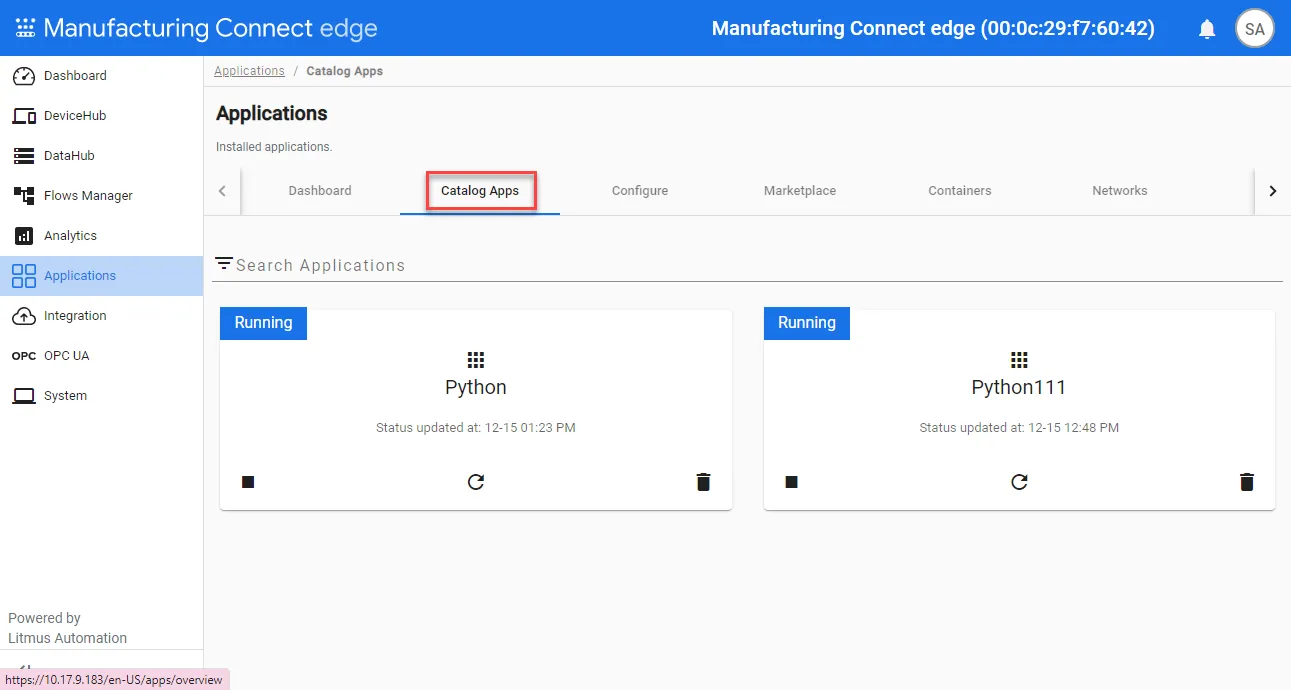Click Running badge on Python card

pos(263,323)
